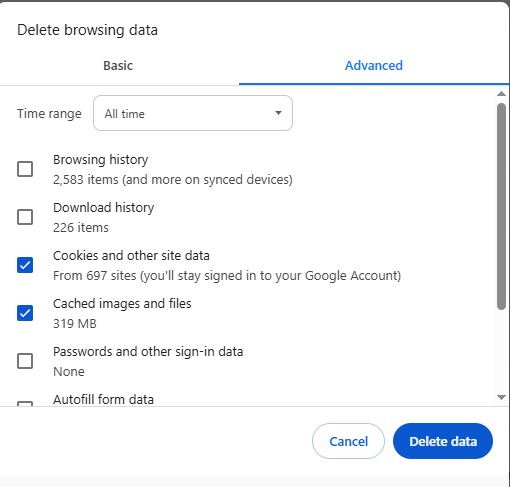Click the scrollbar down arrow
Image resolution: width=510 pixels, height=487 pixels.
(501, 397)
